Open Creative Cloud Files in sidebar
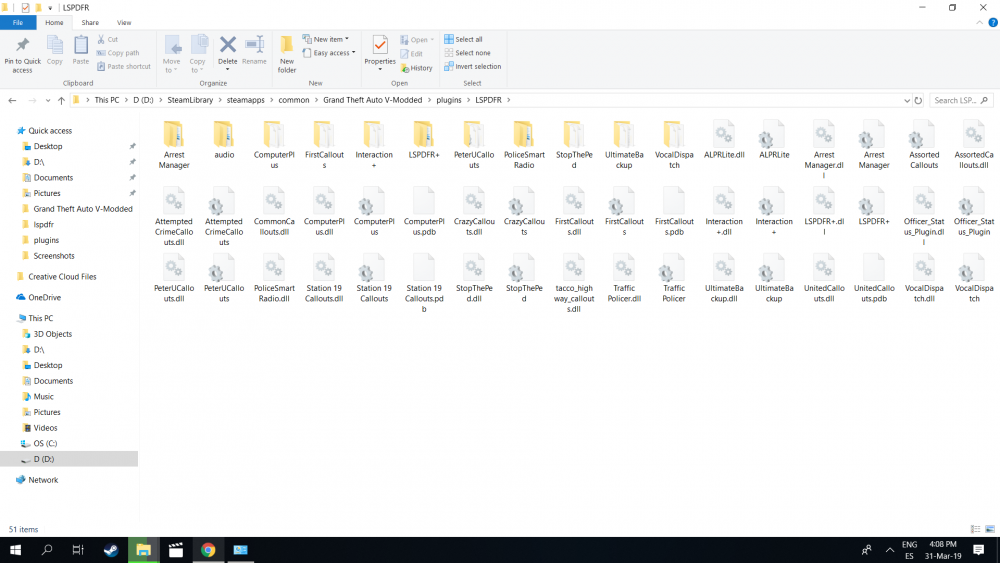 [x=62, y=277]
